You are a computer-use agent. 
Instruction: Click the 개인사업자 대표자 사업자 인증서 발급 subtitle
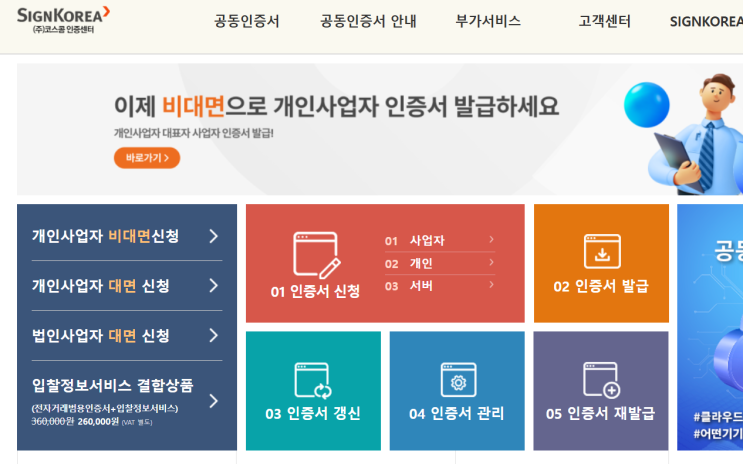194,133
